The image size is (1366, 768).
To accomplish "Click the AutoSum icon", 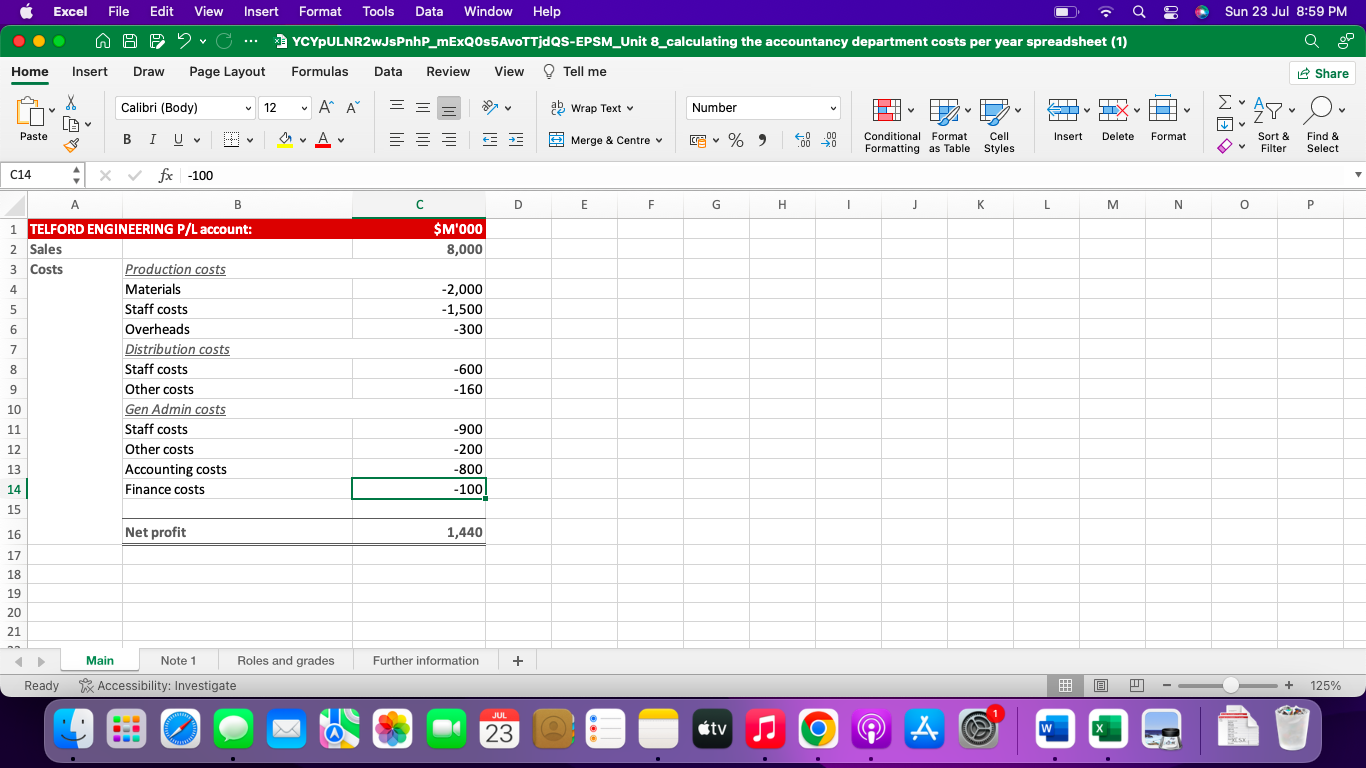I will coord(1226,103).
